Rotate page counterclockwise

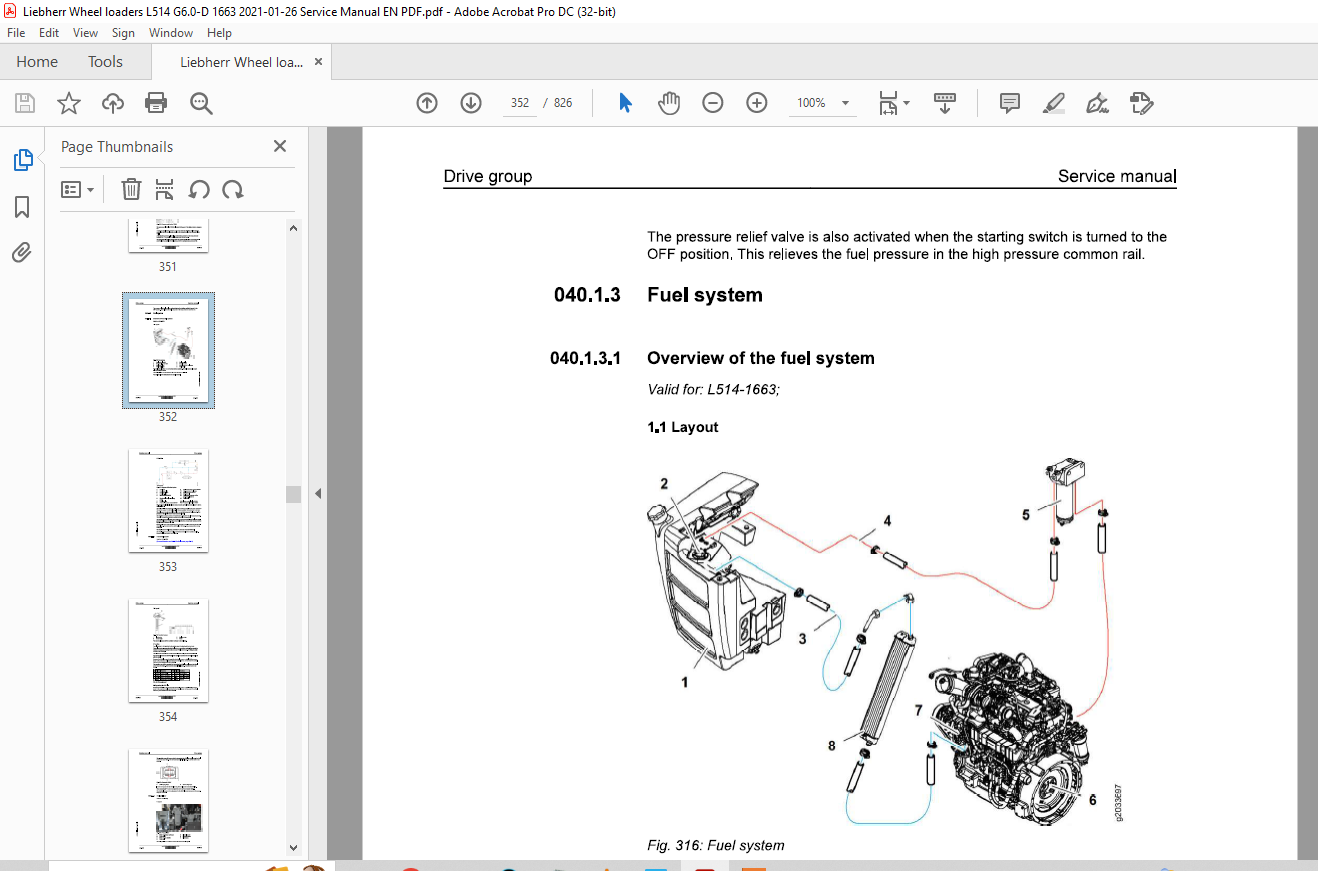(x=199, y=189)
